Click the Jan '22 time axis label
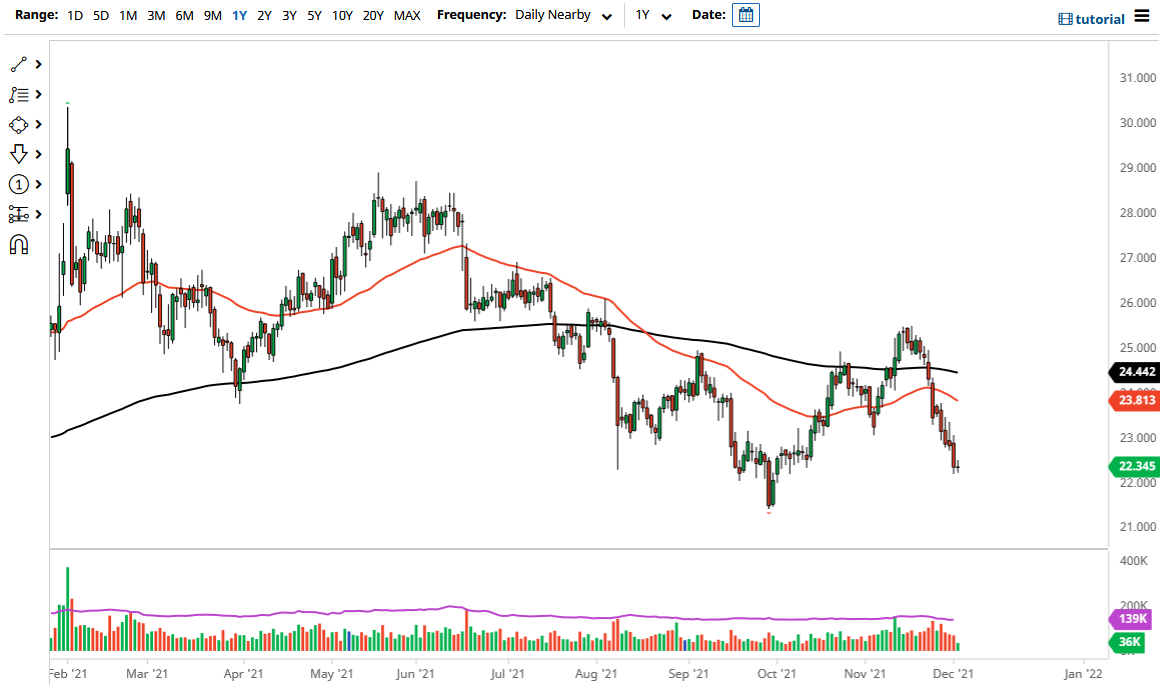The image size is (1164, 688). [x=1083, y=673]
